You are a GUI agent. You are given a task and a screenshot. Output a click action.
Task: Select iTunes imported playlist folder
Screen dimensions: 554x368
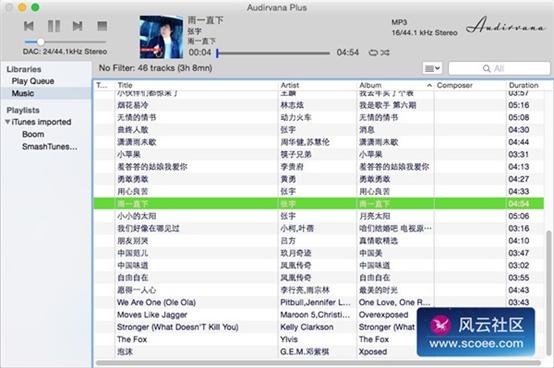pos(41,122)
